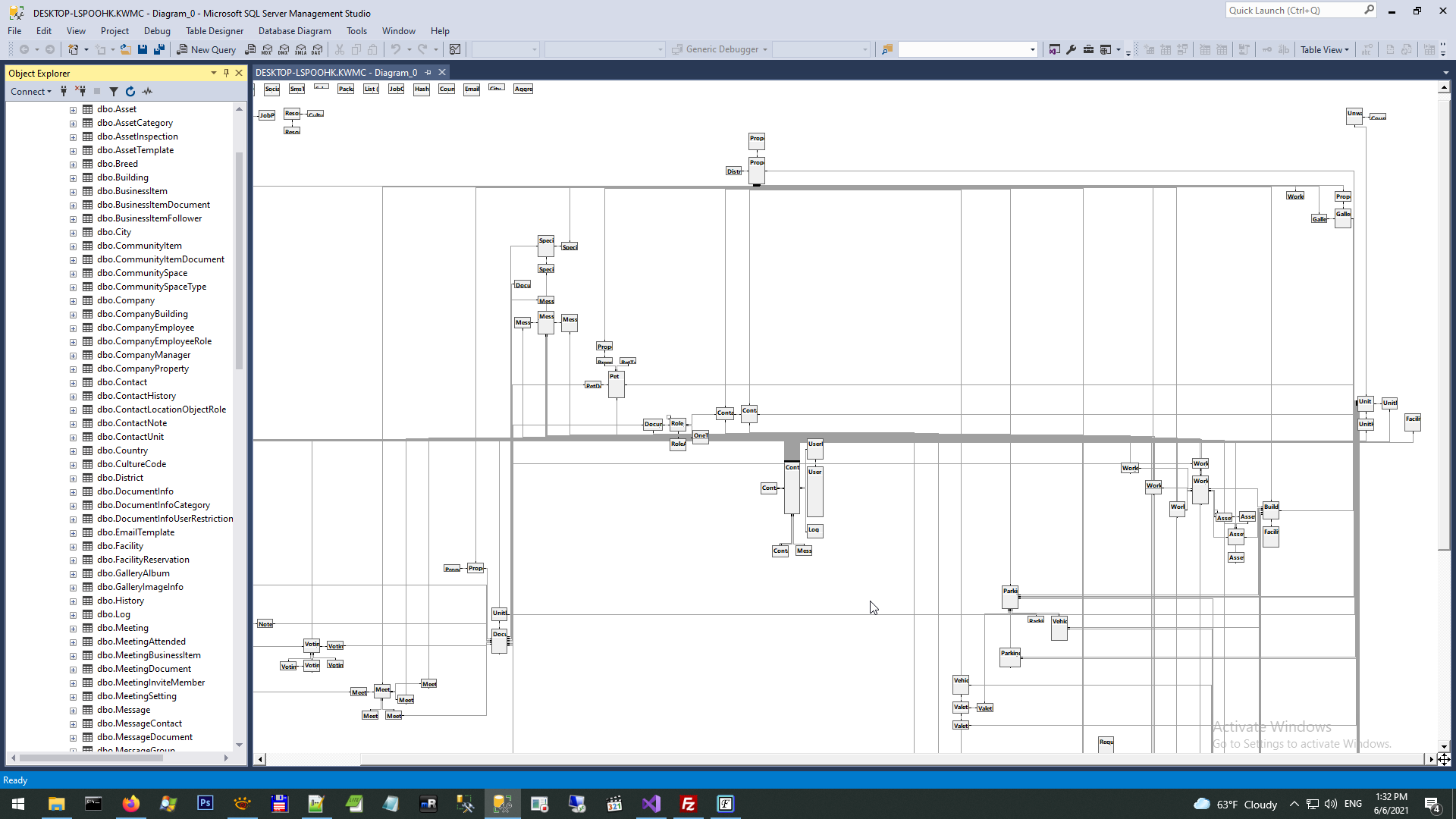Expand the dbo.Meeting table node
1456x819 pixels.
[74, 629]
